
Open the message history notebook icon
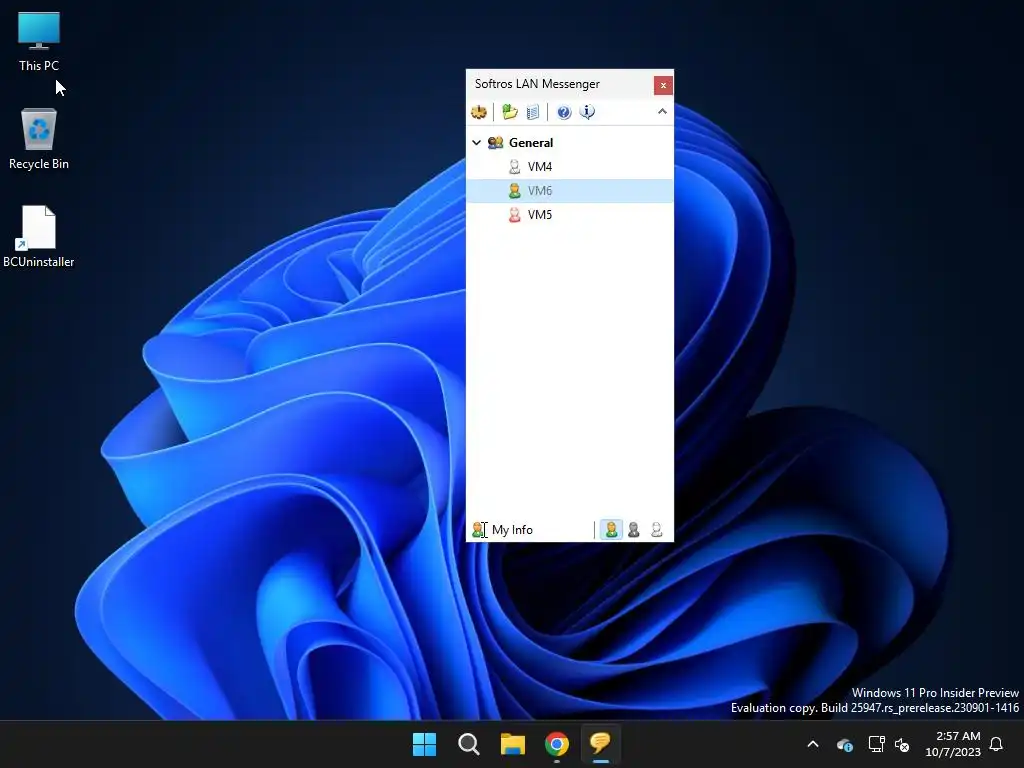click(x=533, y=112)
